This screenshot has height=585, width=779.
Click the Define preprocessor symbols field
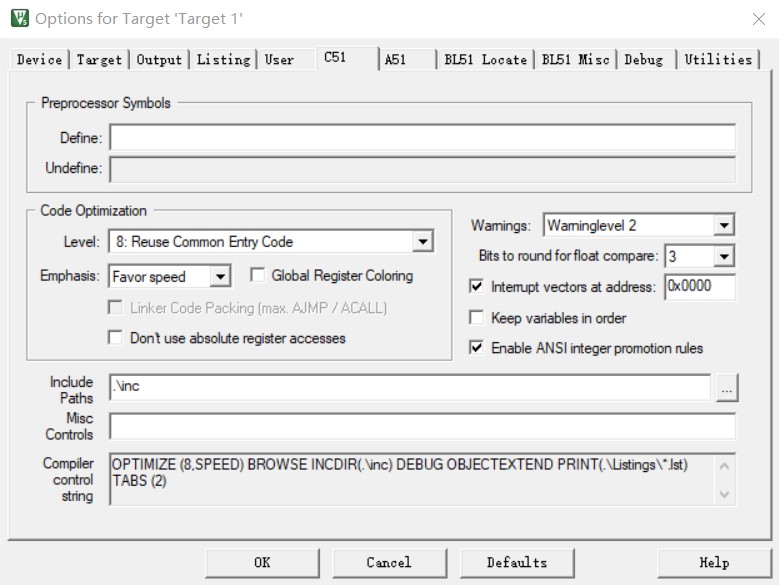click(x=422, y=138)
